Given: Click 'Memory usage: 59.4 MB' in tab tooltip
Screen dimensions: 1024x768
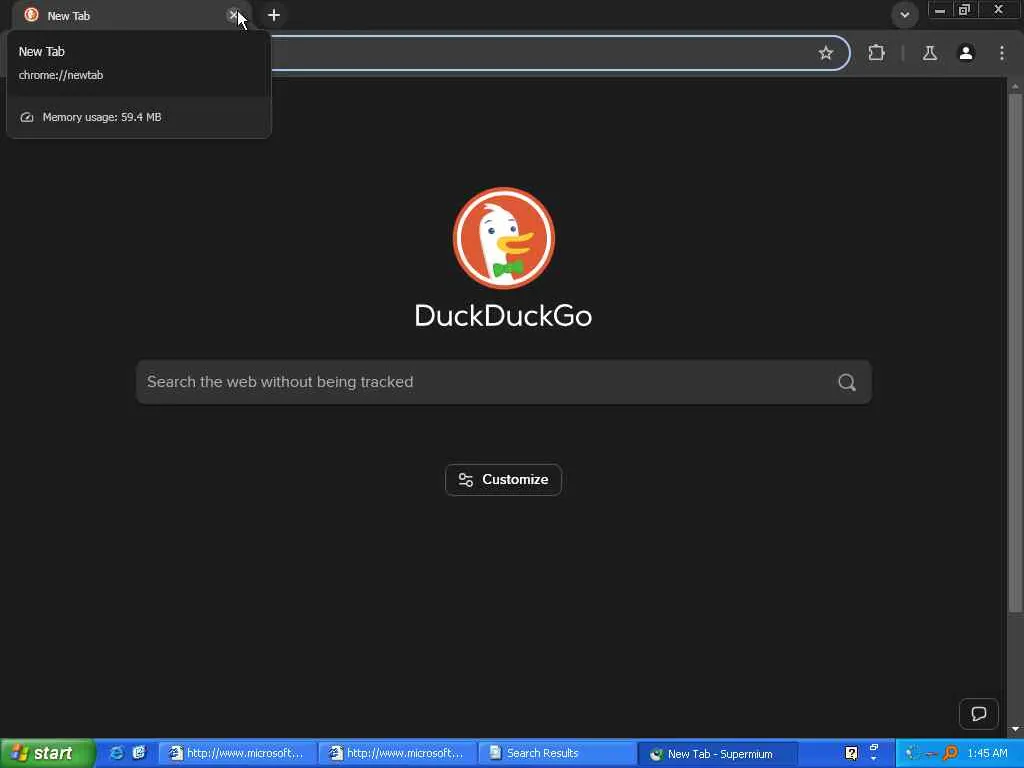Looking at the screenshot, I should click(102, 118).
